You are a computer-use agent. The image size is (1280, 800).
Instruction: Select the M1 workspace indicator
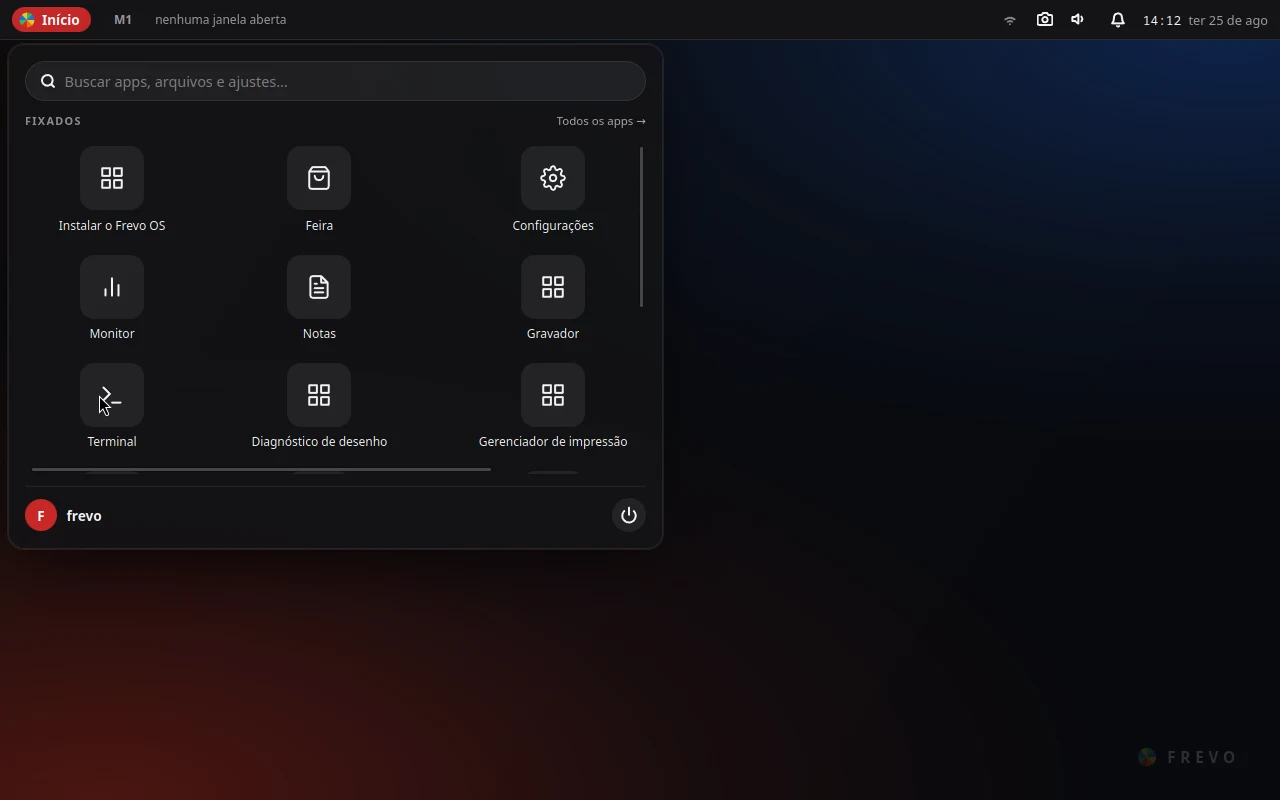click(x=123, y=20)
